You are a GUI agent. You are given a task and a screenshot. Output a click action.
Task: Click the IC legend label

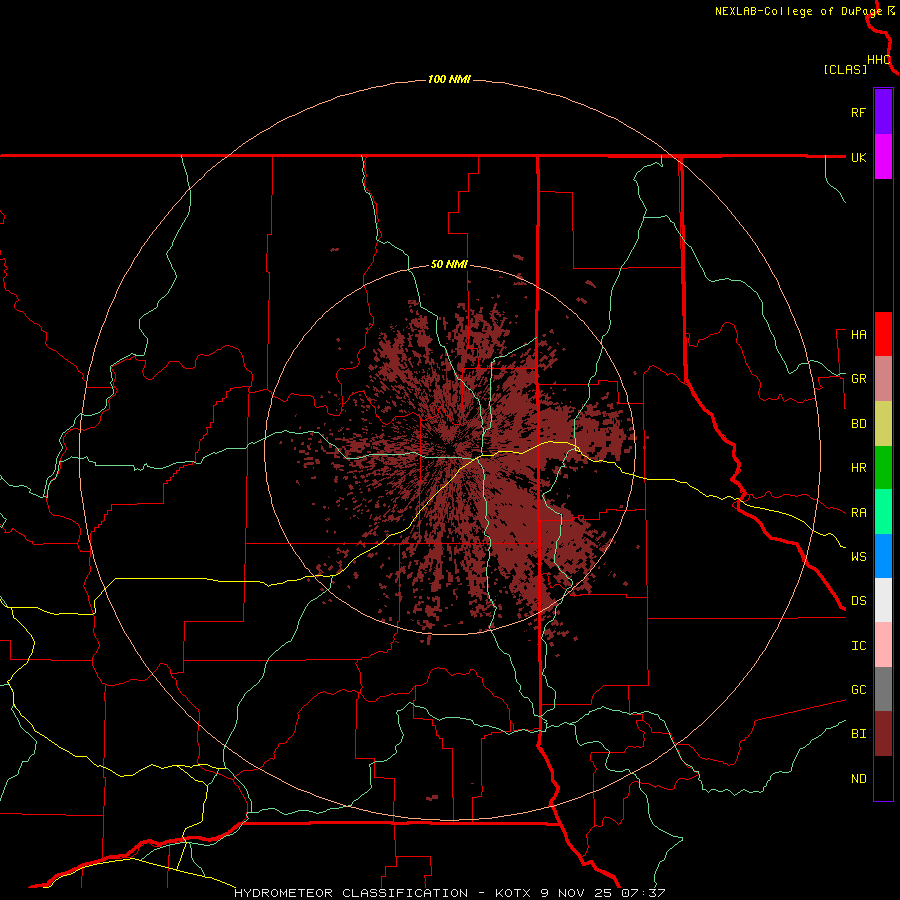click(x=858, y=646)
